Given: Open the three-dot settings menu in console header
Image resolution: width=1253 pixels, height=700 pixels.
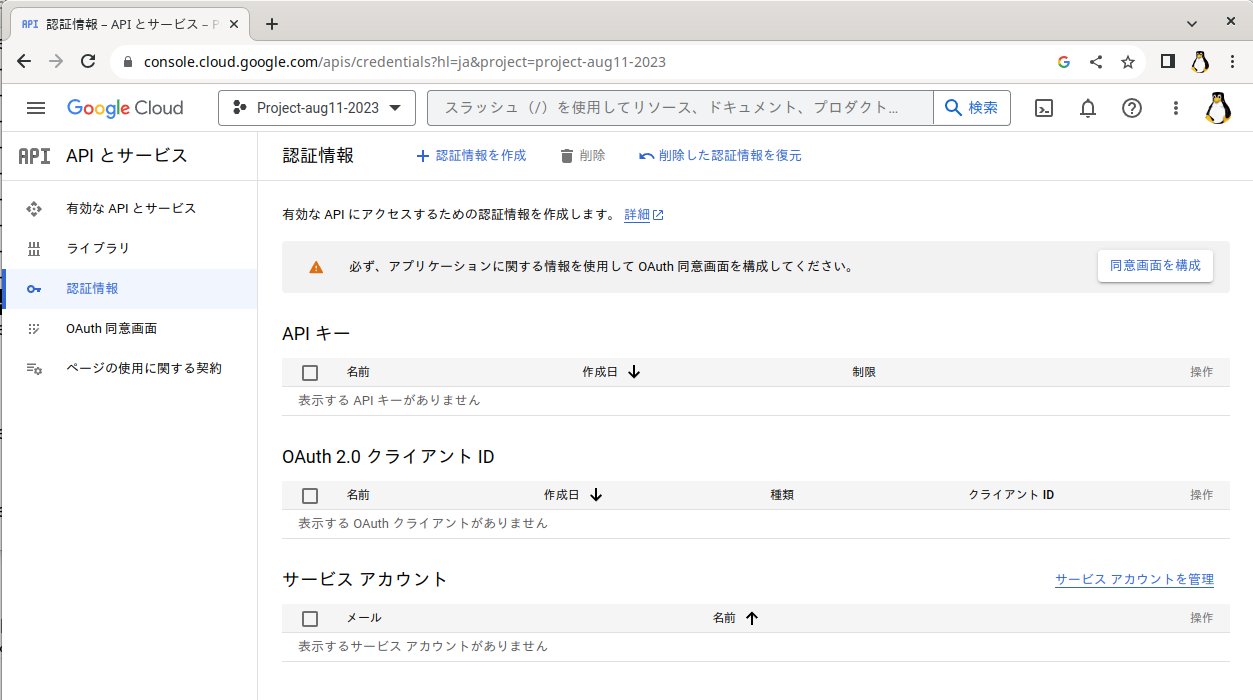Looking at the screenshot, I should [x=1176, y=108].
